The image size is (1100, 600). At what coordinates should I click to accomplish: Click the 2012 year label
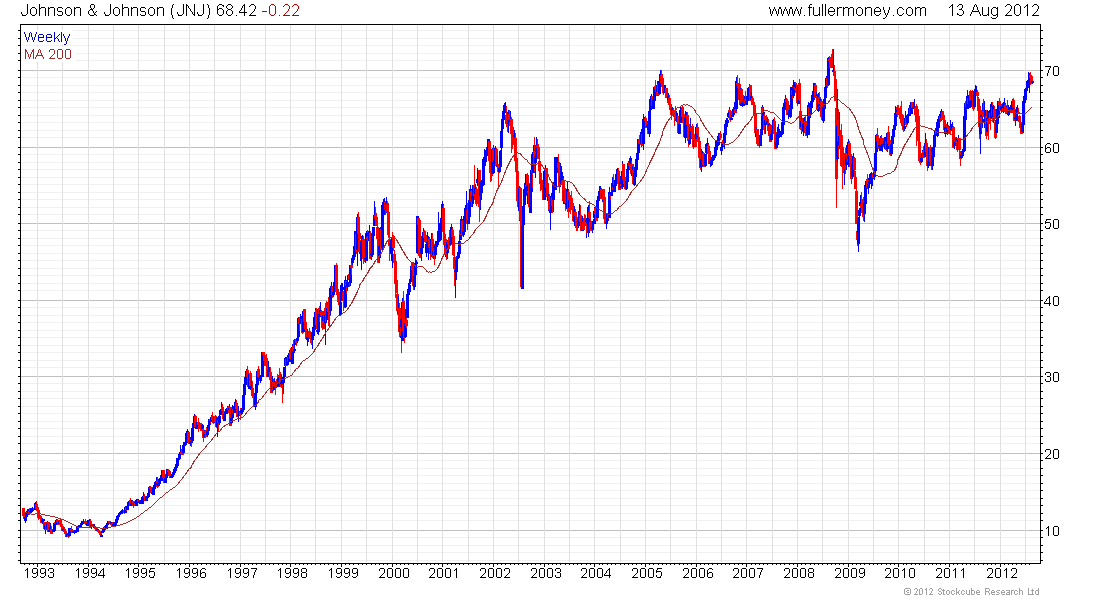coord(1001,573)
